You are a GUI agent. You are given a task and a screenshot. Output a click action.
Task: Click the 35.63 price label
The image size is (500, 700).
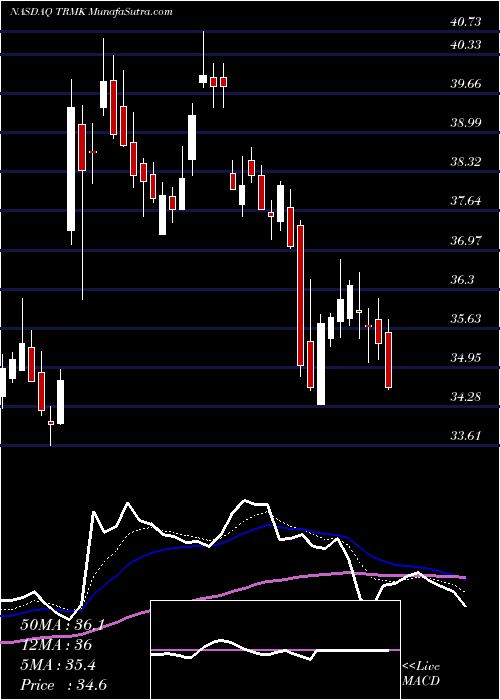tap(466, 318)
